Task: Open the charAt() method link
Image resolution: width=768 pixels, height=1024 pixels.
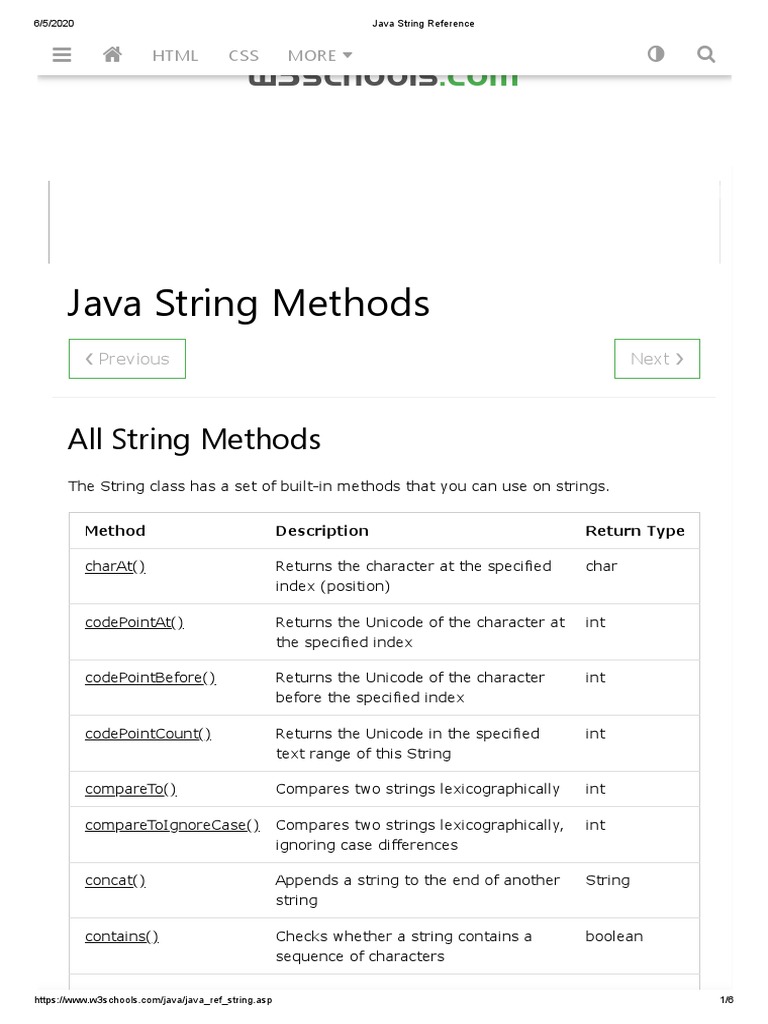Action: tap(115, 566)
